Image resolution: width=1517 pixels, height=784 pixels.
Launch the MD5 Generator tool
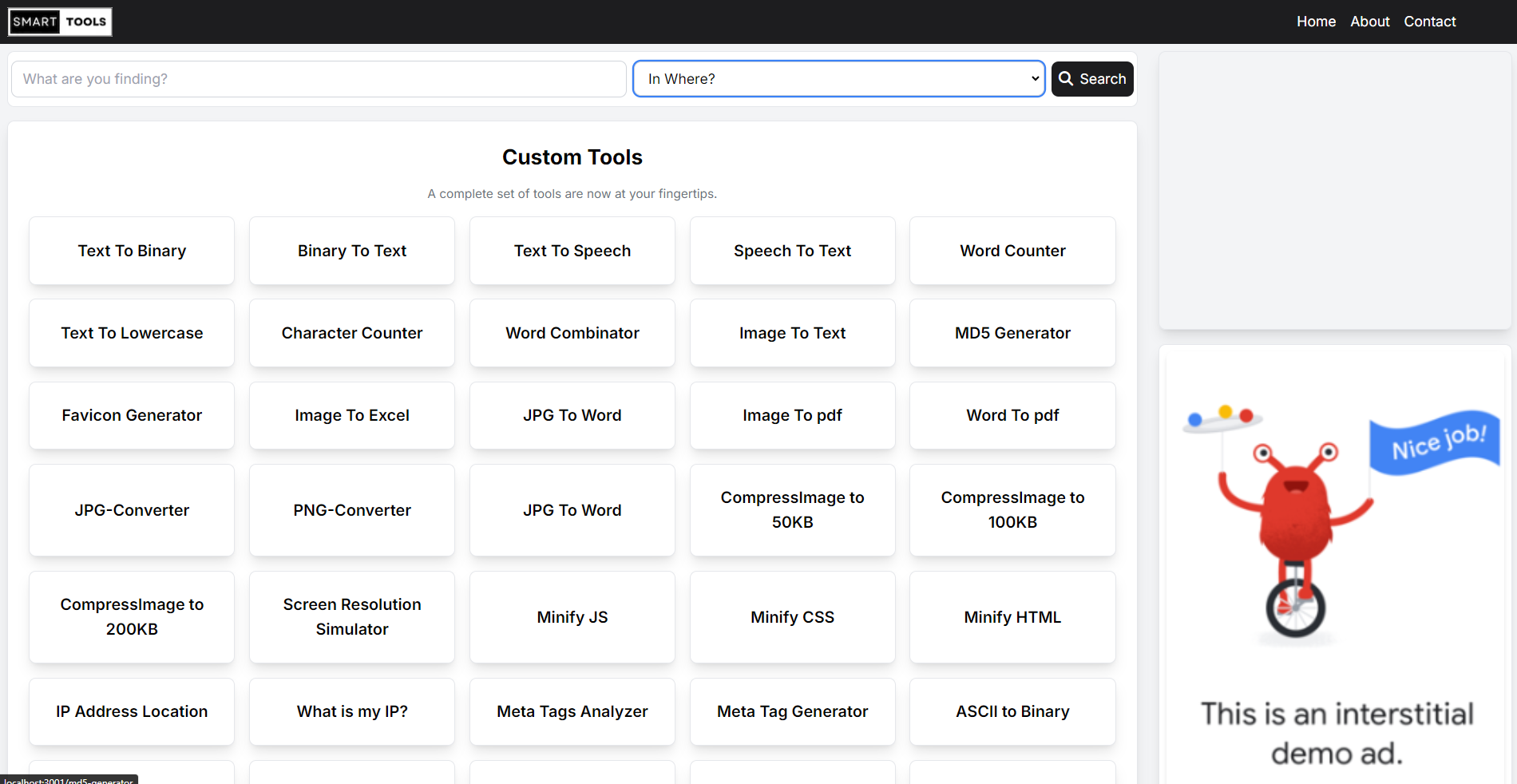click(x=1012, y=333)
